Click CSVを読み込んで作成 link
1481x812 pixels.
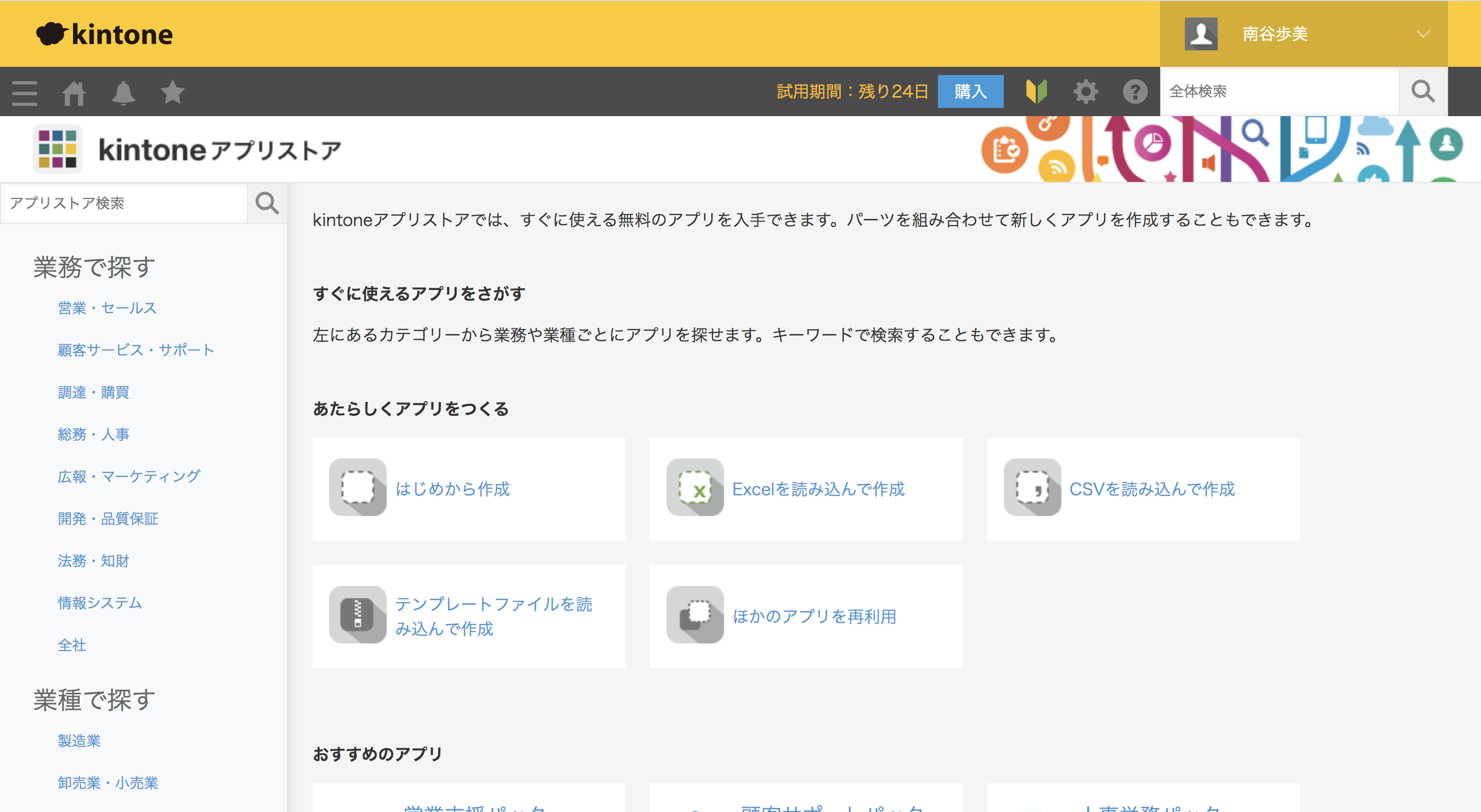click(1152, 489)
